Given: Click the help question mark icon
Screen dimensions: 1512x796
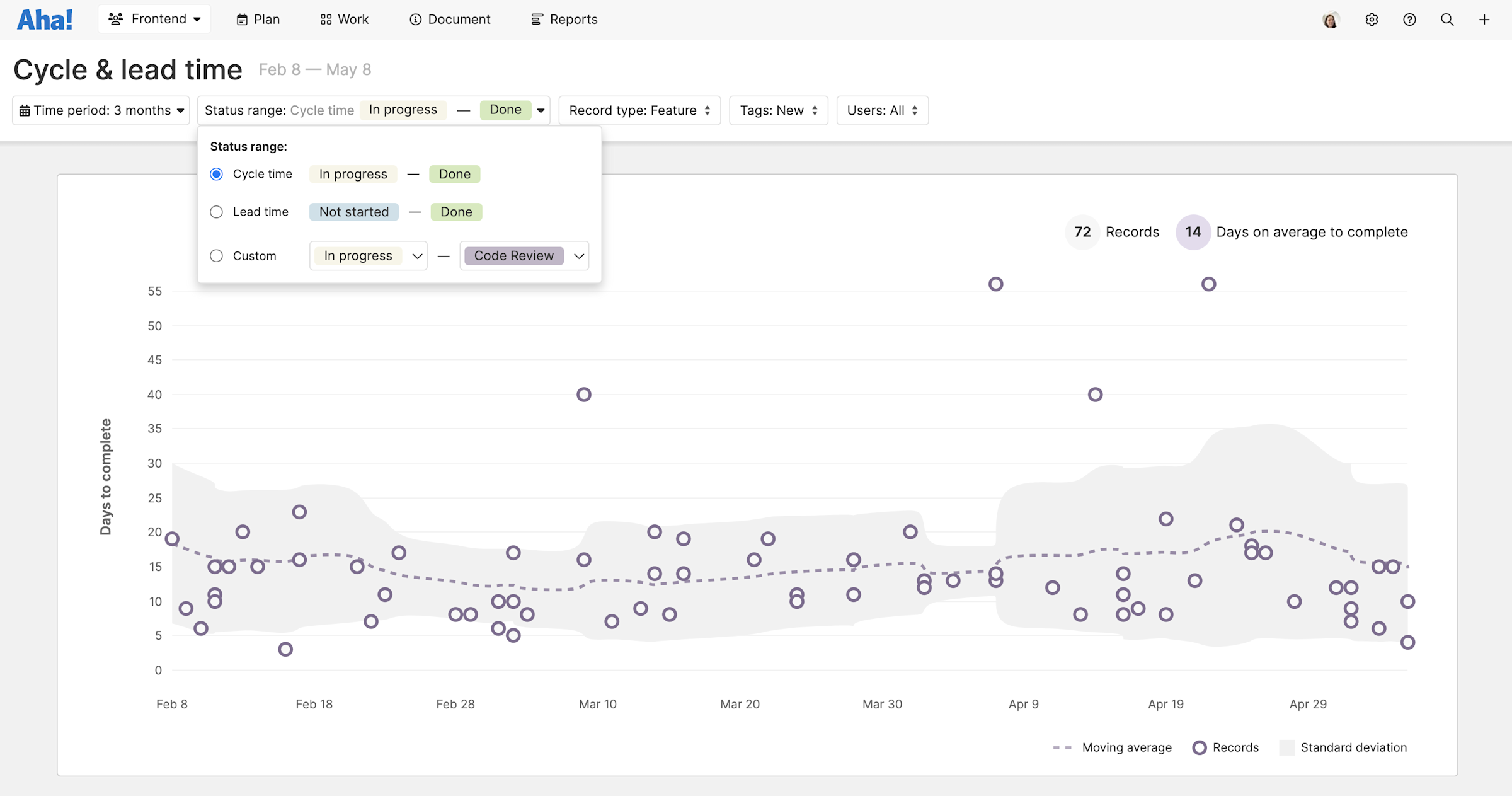Looking at the screenshot, I should click(x=1409, y=20).
